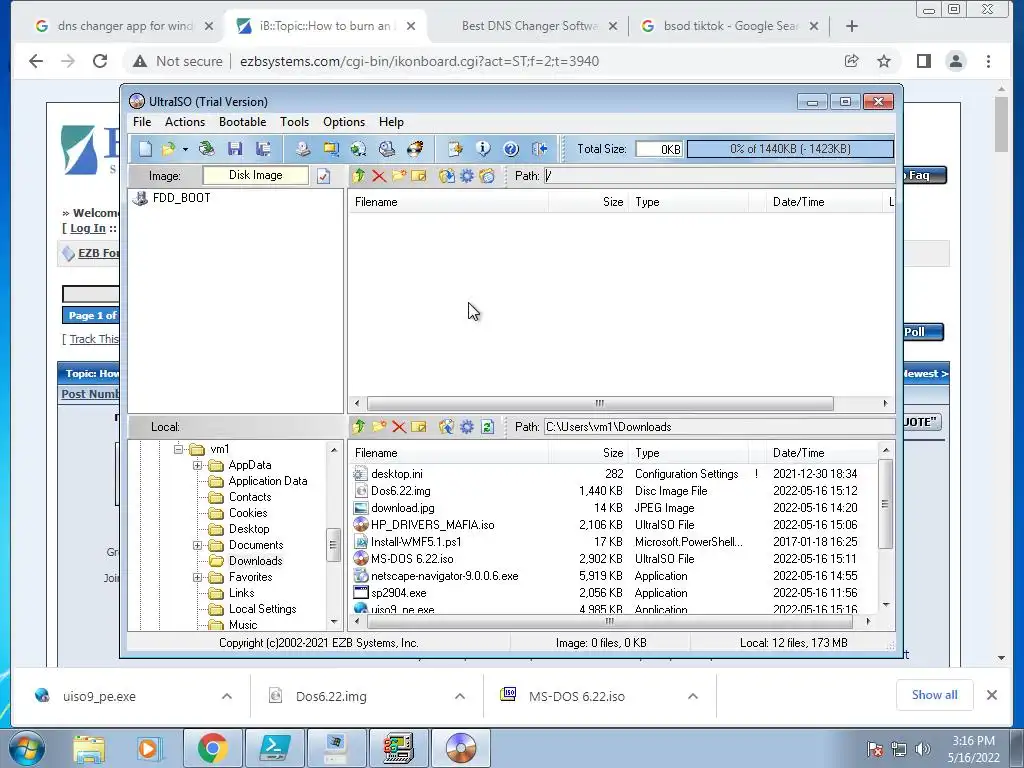This screenshot has width=1024, height=768.
Task: Click the Make CD/DVD image icon
Action: (302, 149)
